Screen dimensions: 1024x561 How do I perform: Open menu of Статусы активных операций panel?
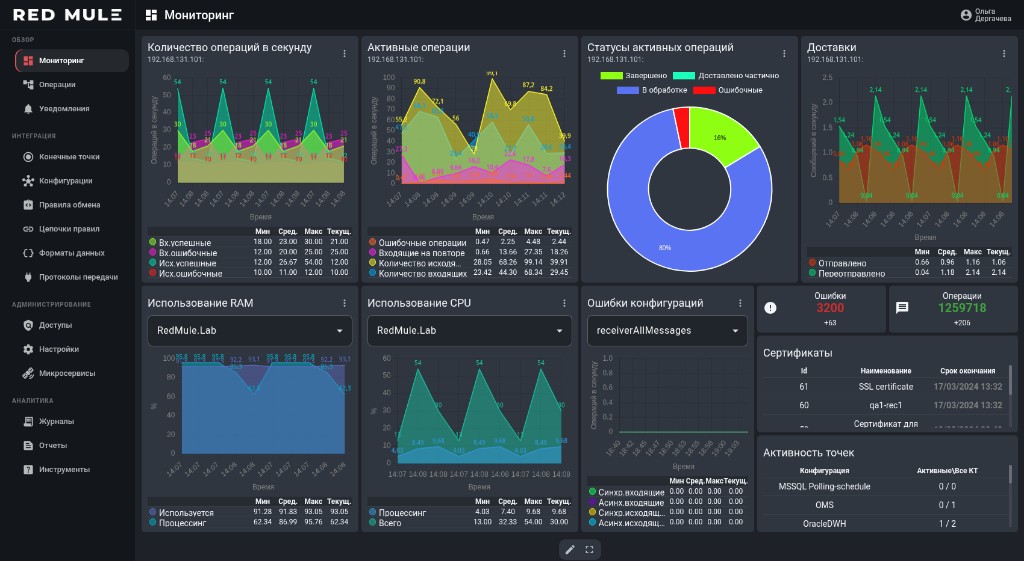tap(784, 54)
